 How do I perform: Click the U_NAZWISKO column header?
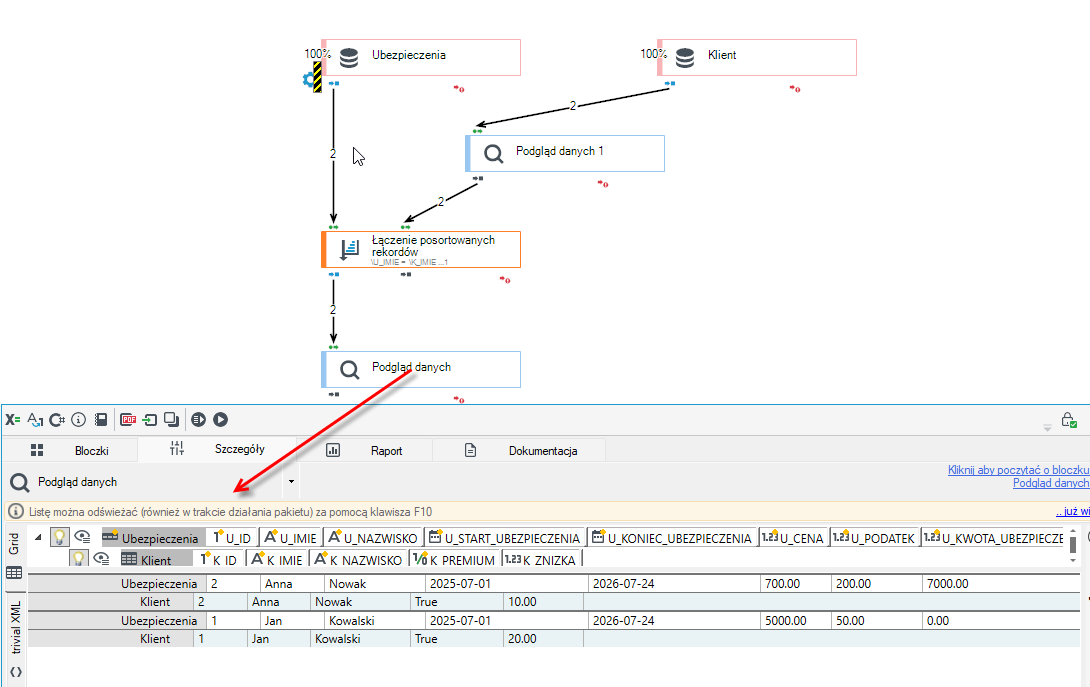pos(374,538)
